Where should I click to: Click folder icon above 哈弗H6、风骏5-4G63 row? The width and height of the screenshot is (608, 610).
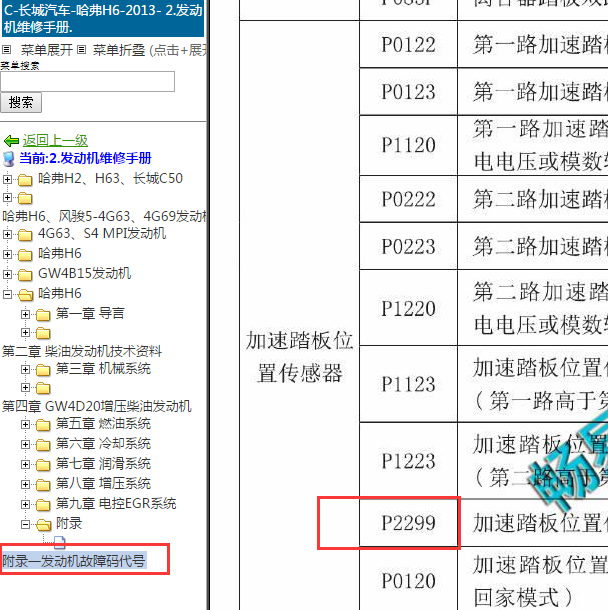click(x=25, y=198)
